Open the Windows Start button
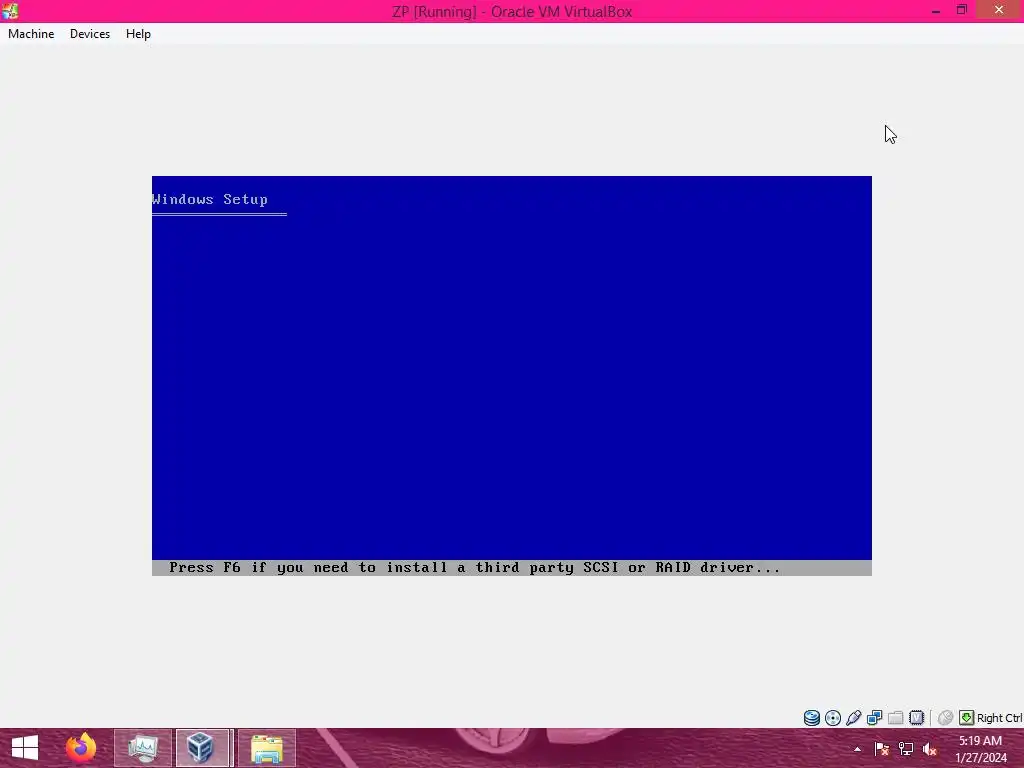Viewport: 1024px width, 768px height. point(25,748)
